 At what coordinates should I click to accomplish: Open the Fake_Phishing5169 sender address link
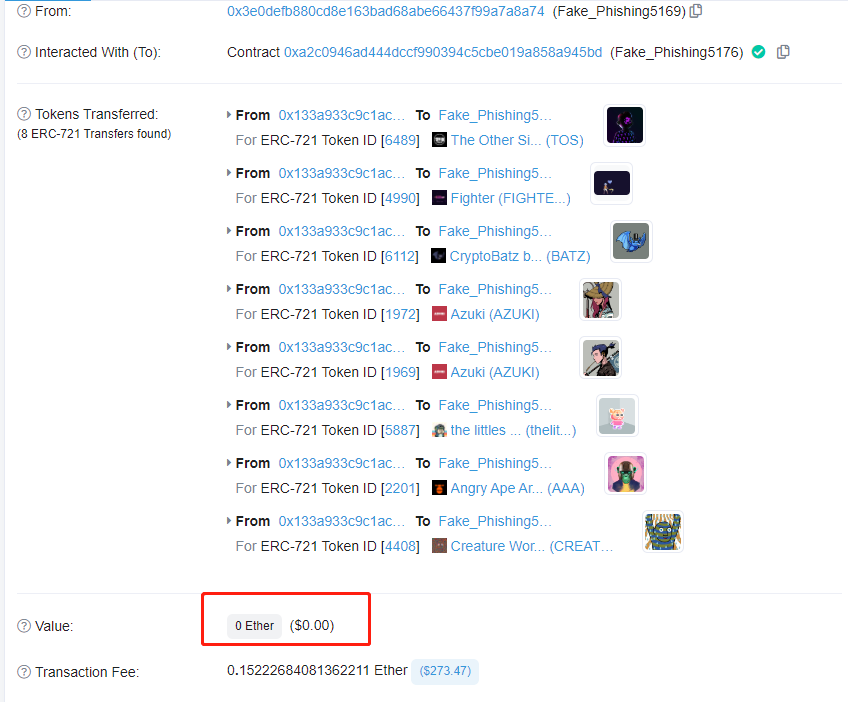386,11
